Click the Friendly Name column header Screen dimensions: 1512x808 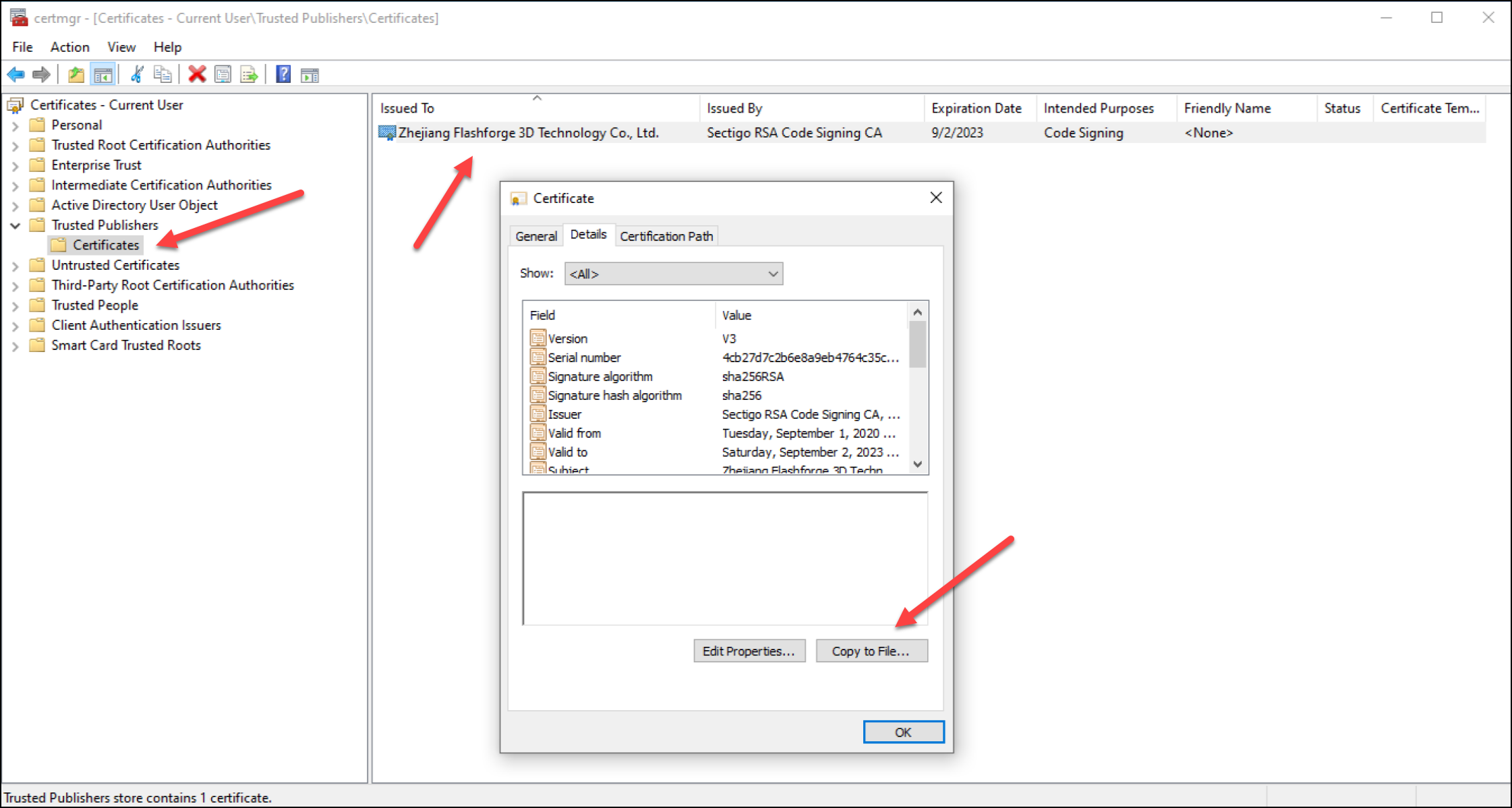point(1246,108)
